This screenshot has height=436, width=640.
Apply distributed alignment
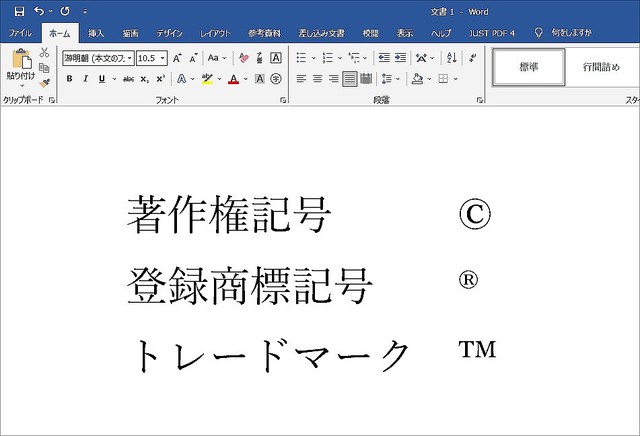pos(366,79)
